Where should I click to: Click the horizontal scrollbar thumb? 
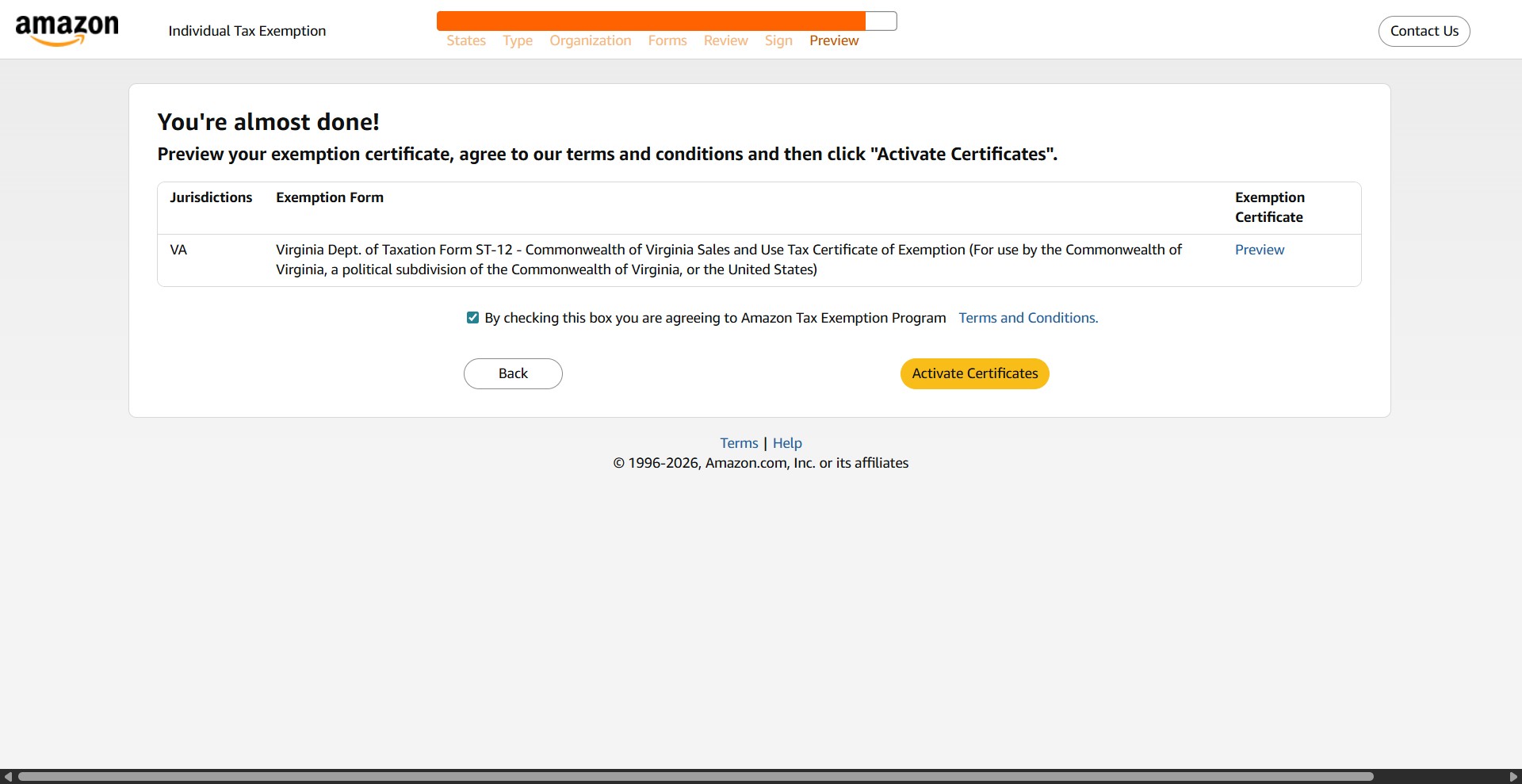(698, 776)
